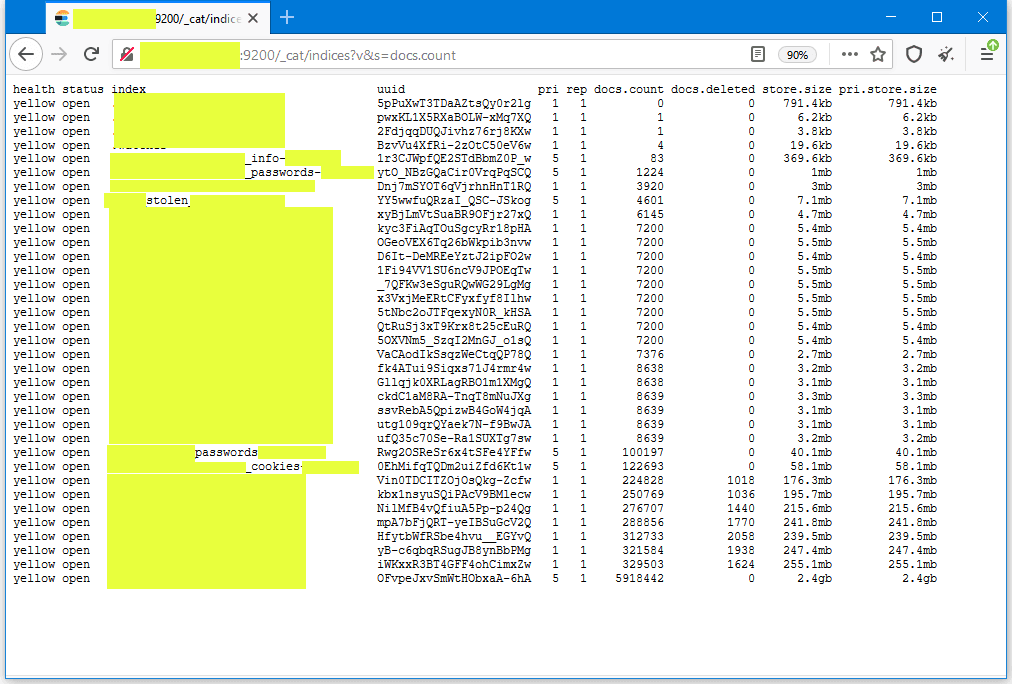Click the green update badge on the menu button
Viewport: 1012px width, 684px height.
coord(991,44)
